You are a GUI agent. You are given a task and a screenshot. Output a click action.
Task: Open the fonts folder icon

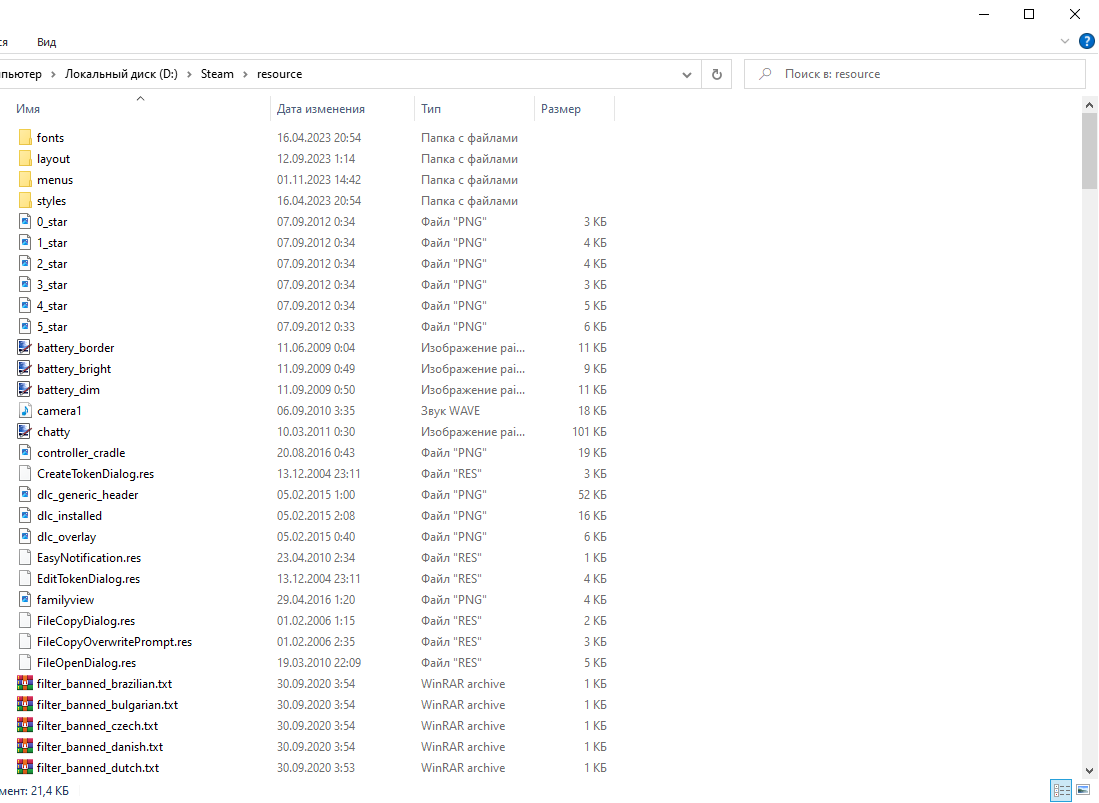(x=25, y=137)
